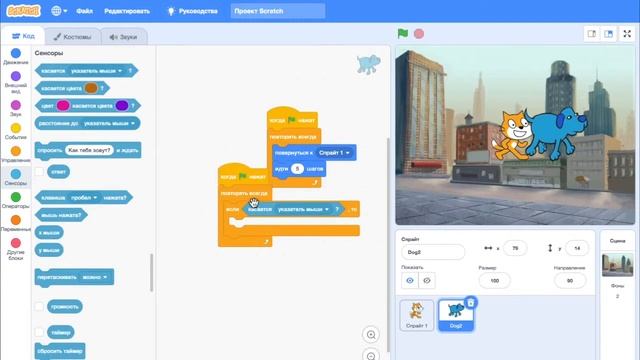
Task: Pick color in касается цвета block
Action: [91, 88]
